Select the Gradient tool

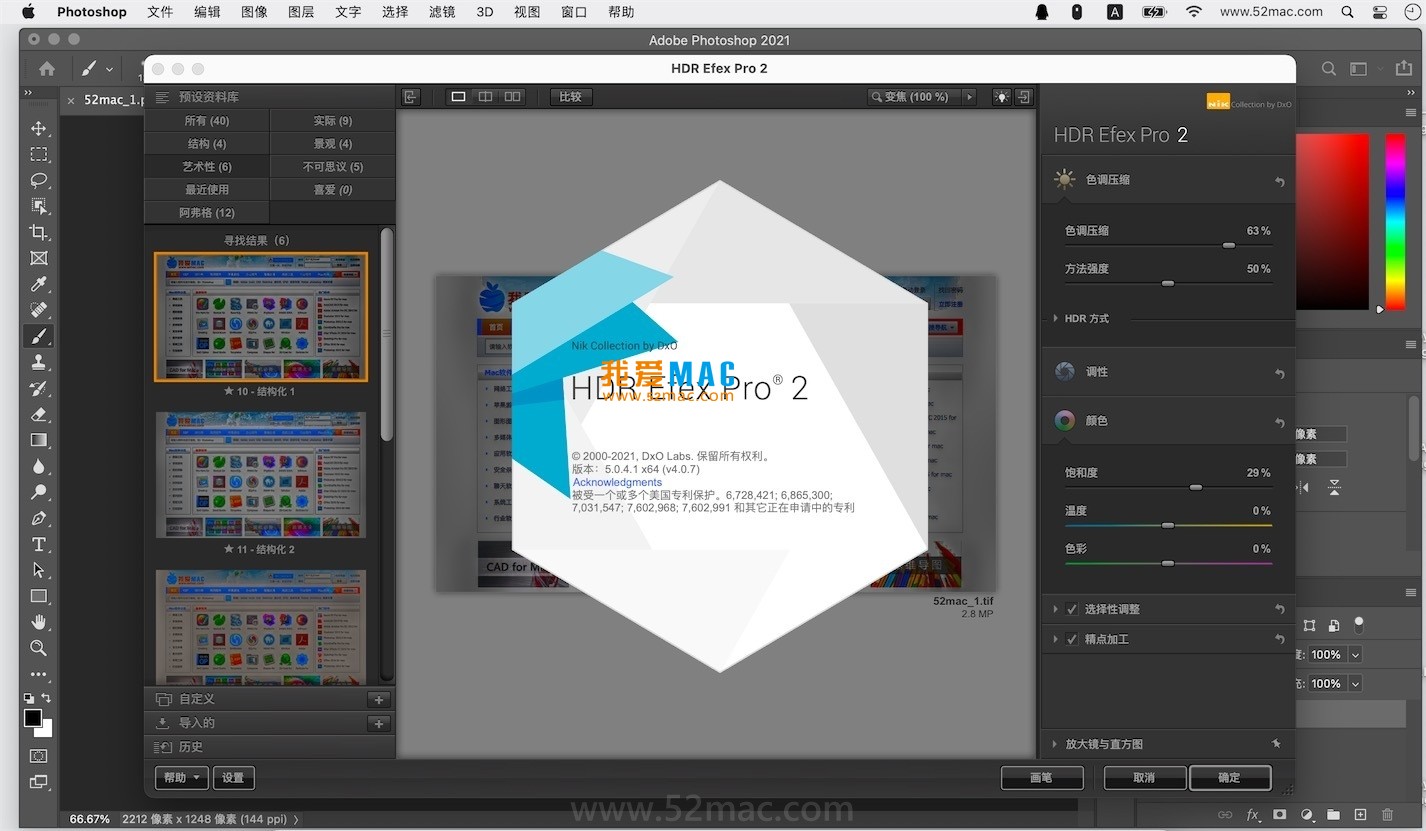tap(39, 440)
